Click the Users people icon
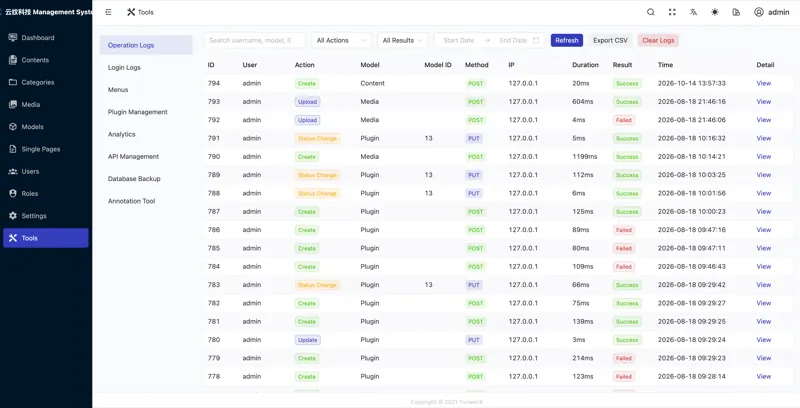 13,171
